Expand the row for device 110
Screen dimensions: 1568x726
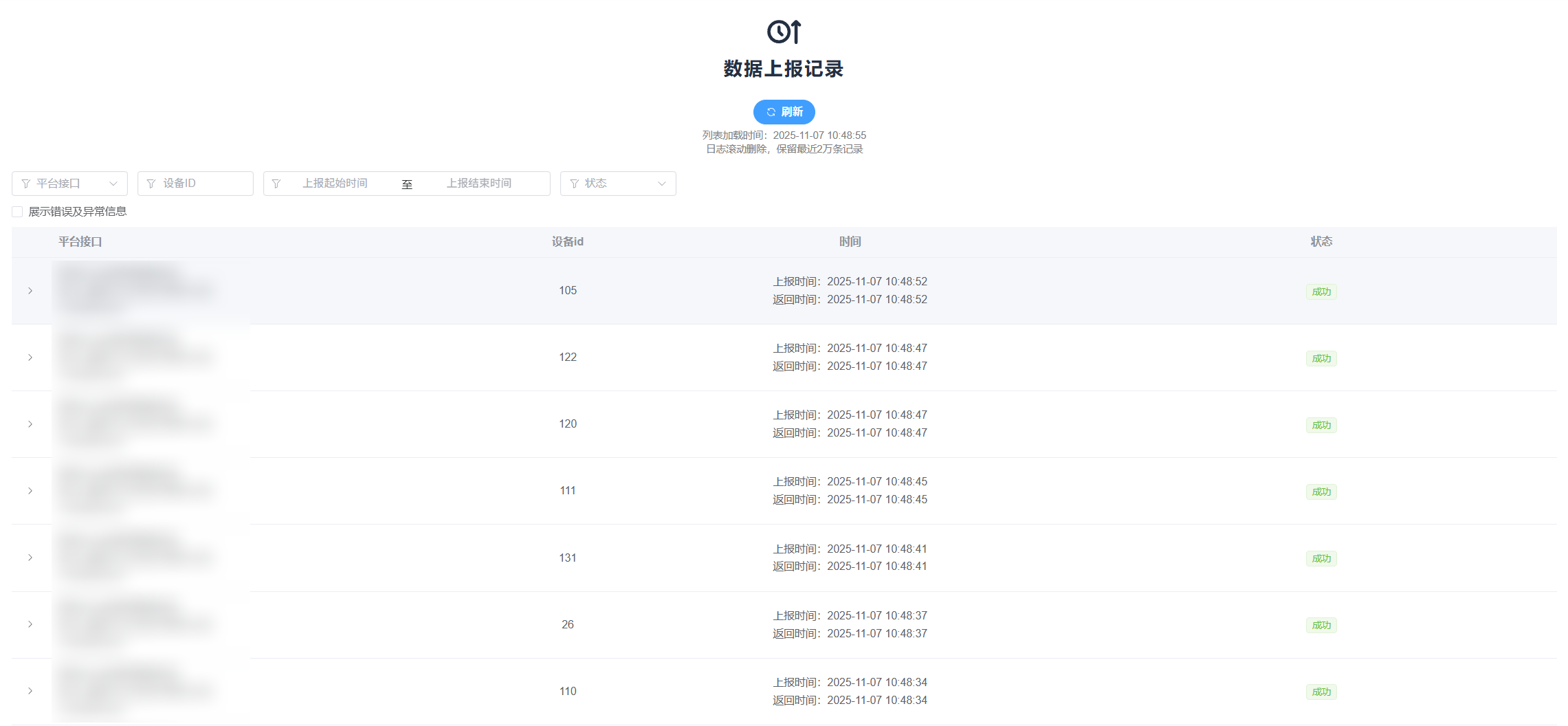pos(30,691)
